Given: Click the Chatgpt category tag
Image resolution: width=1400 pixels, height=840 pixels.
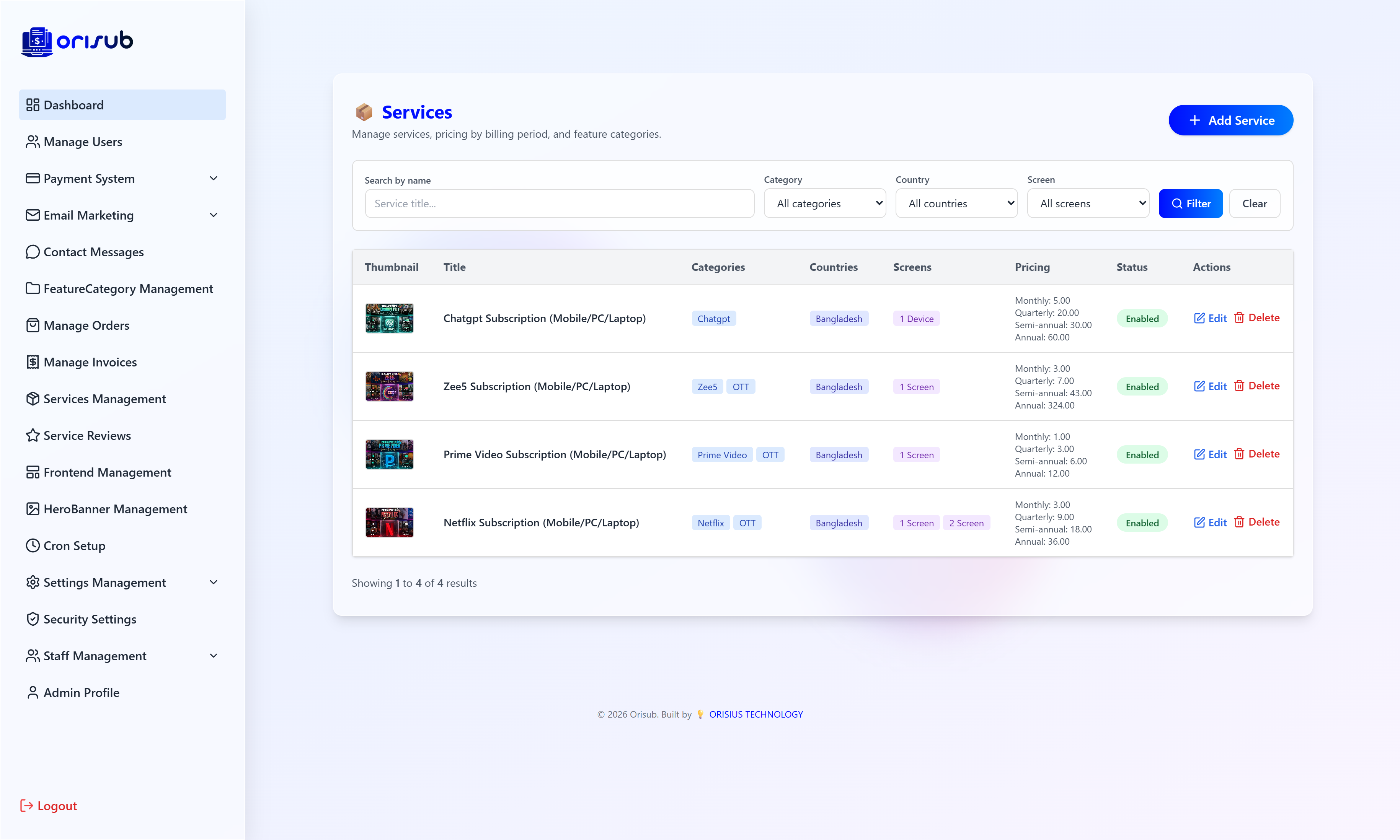Looking at the screenshot, I should click(x=714, y=318).
